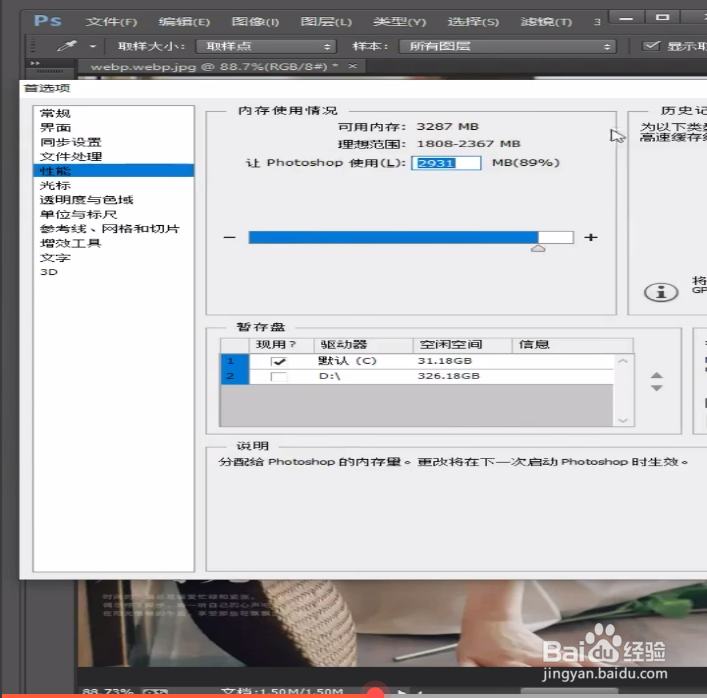Viewport: 707px width, 698px height.
Task: Select 文字 in preferences list
Action: click(114, 257)
